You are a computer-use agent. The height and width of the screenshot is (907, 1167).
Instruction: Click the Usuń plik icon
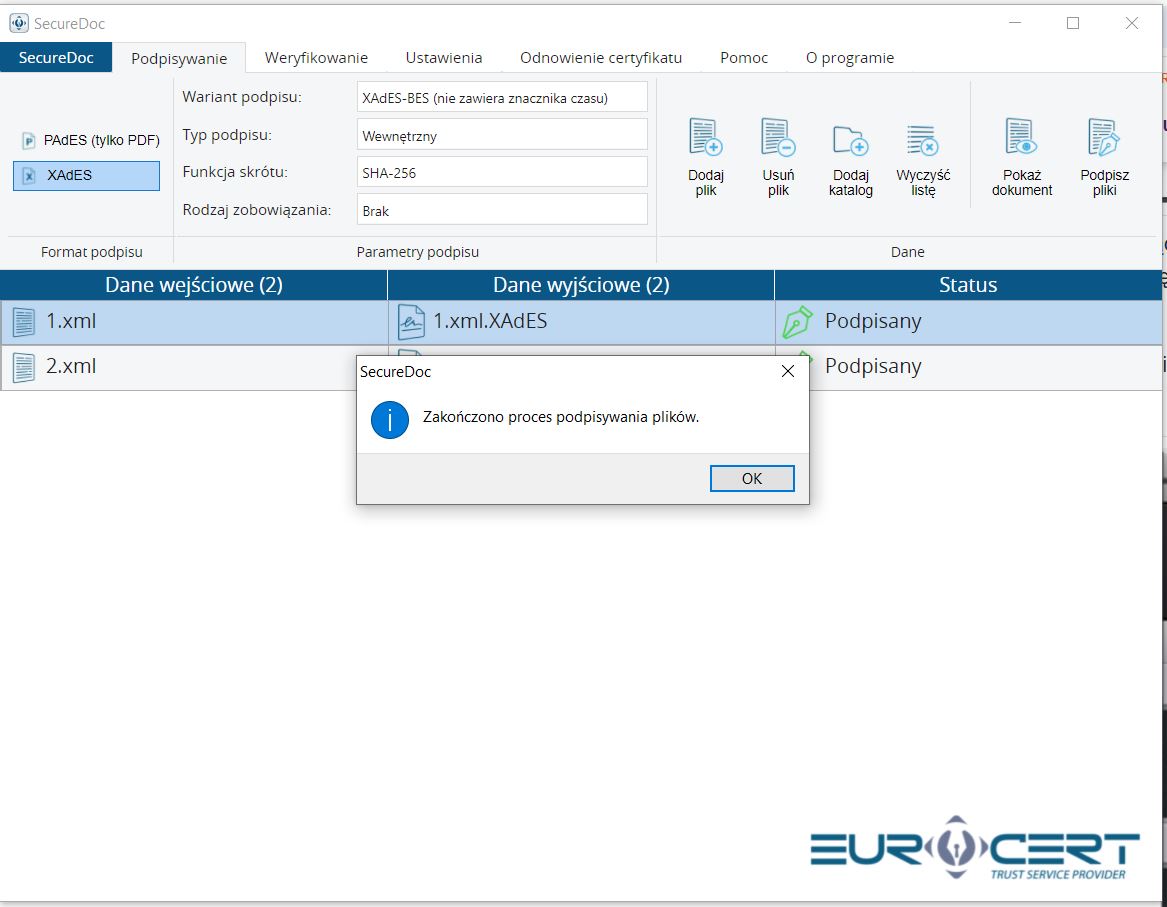coord(778,137)
